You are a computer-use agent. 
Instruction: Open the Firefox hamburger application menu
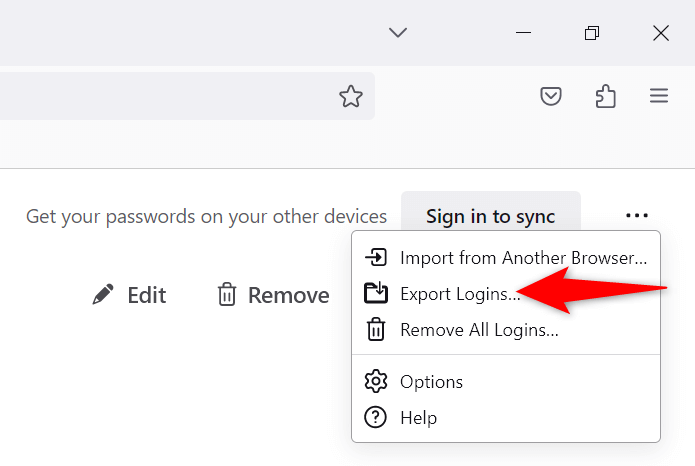(x=659, y=96)
